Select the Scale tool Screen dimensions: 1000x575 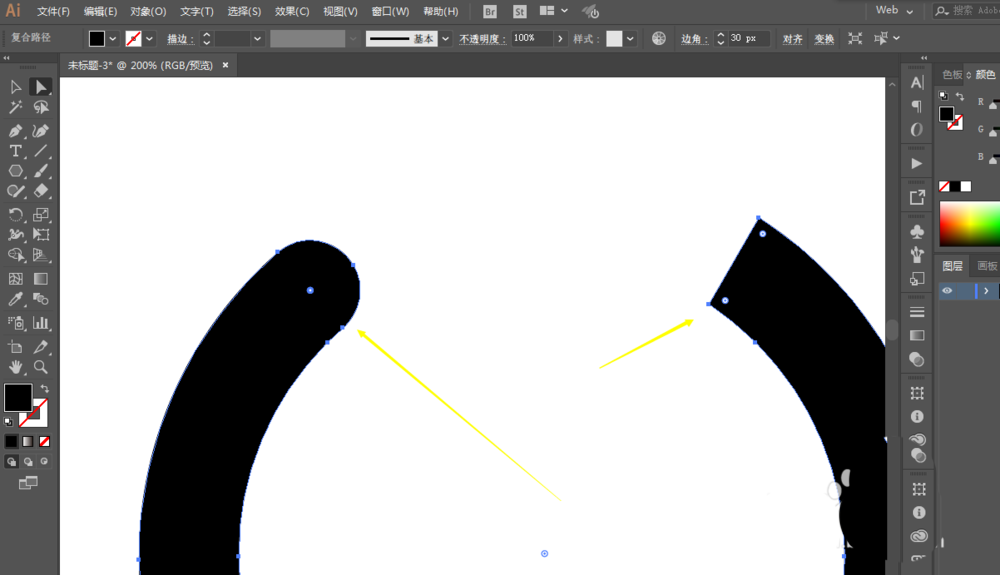[x=41, y=215]
